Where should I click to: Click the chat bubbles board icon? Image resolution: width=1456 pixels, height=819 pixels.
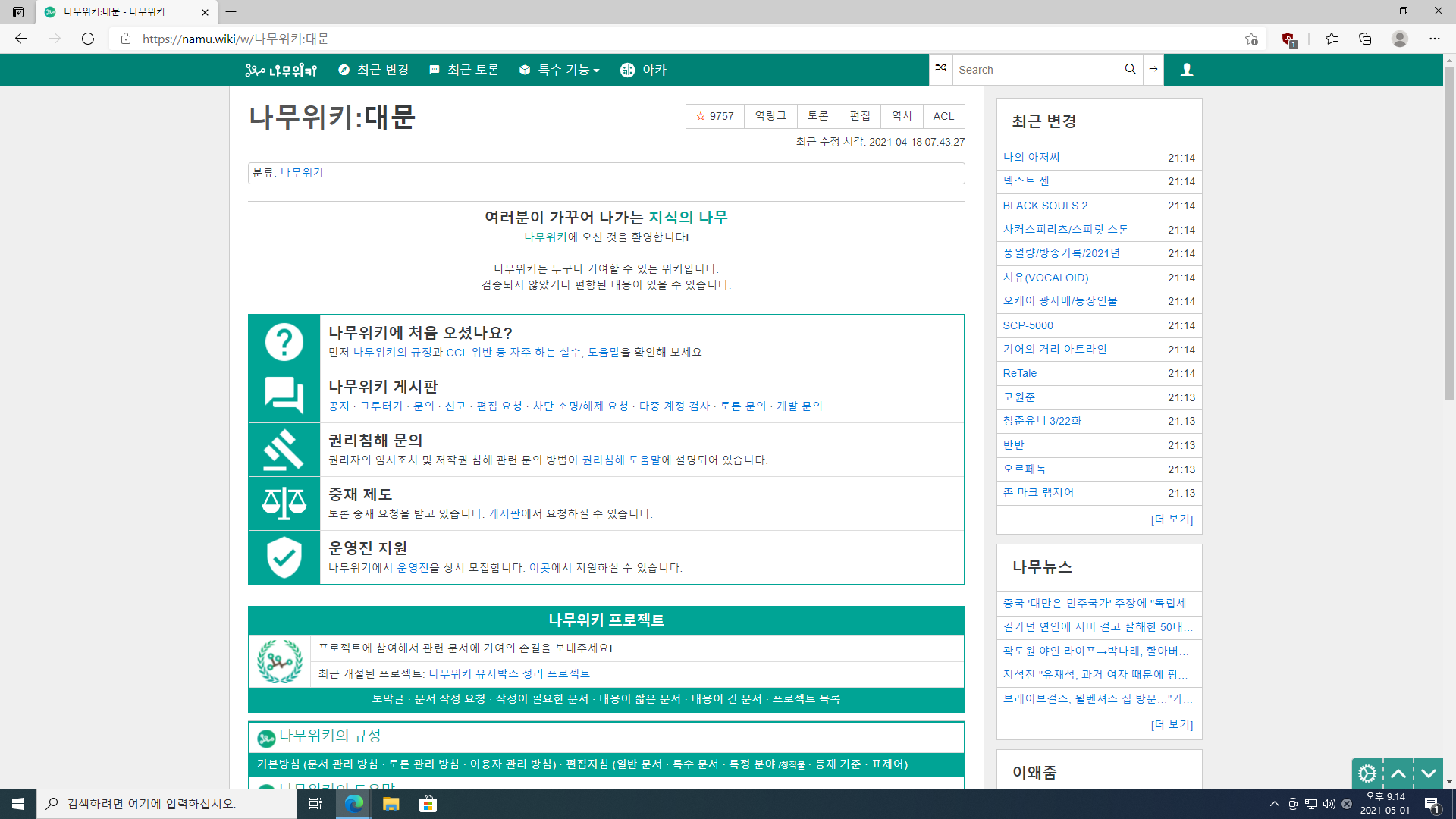point(284,396)
